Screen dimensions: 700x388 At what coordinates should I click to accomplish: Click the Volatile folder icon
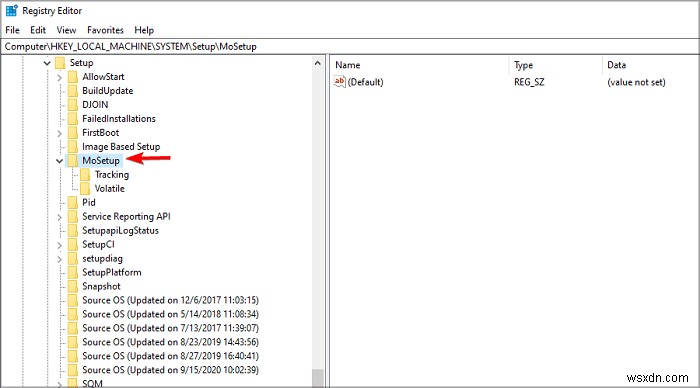(85, 188)
